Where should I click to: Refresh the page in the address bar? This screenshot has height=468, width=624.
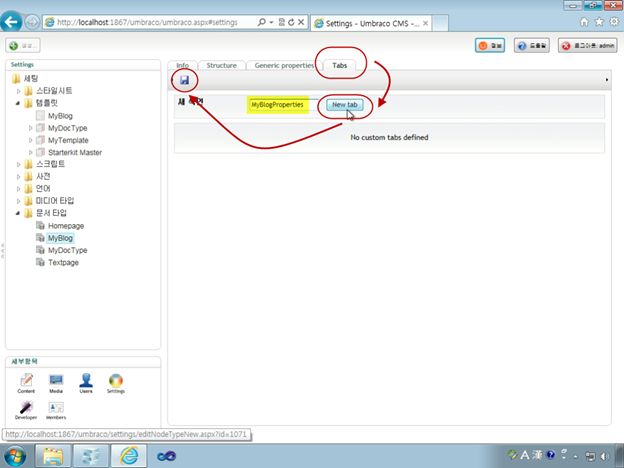(291, 22)
